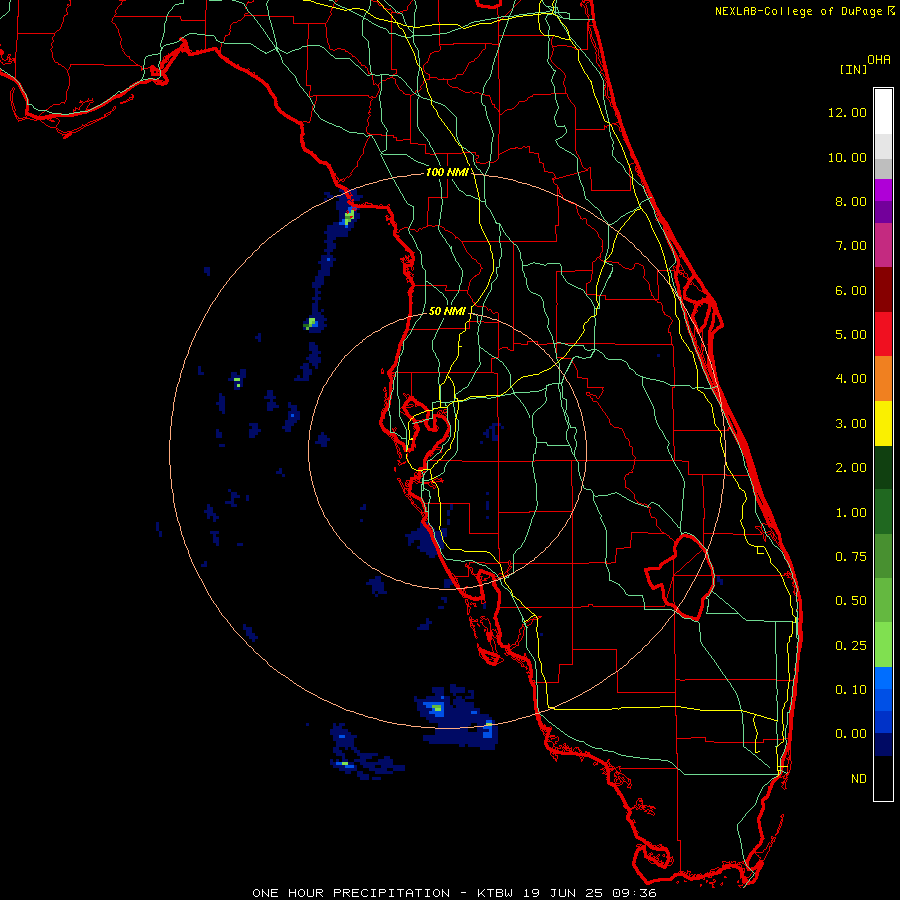Click the 100 NMI range ring label

tap(446, 172)
